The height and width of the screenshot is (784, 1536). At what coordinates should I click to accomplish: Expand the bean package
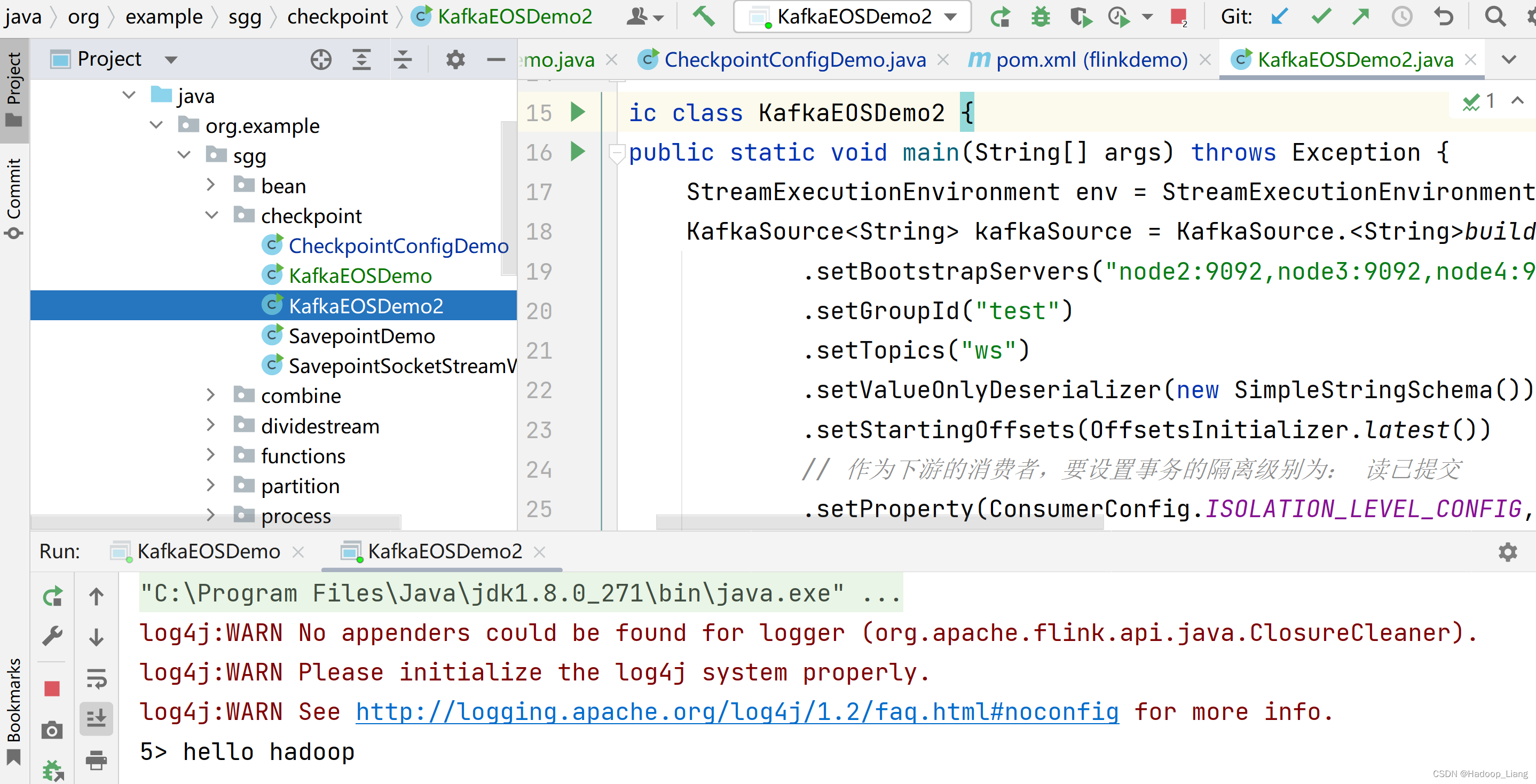pos(210,185)
